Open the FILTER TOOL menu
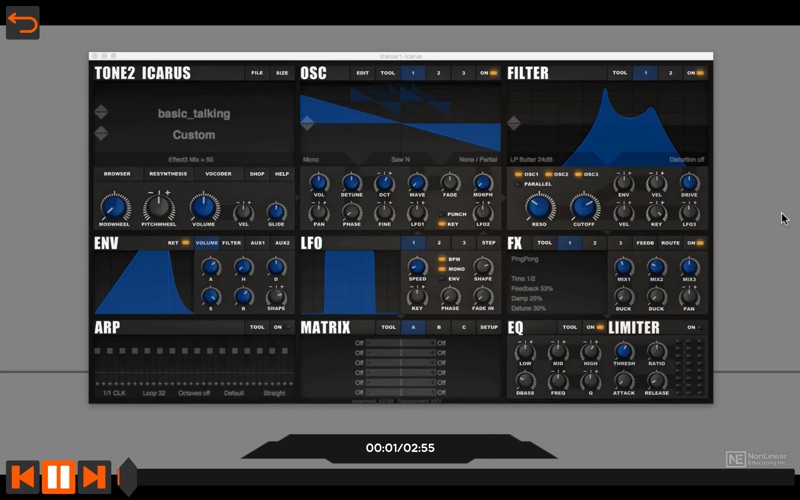 [620, 73]
